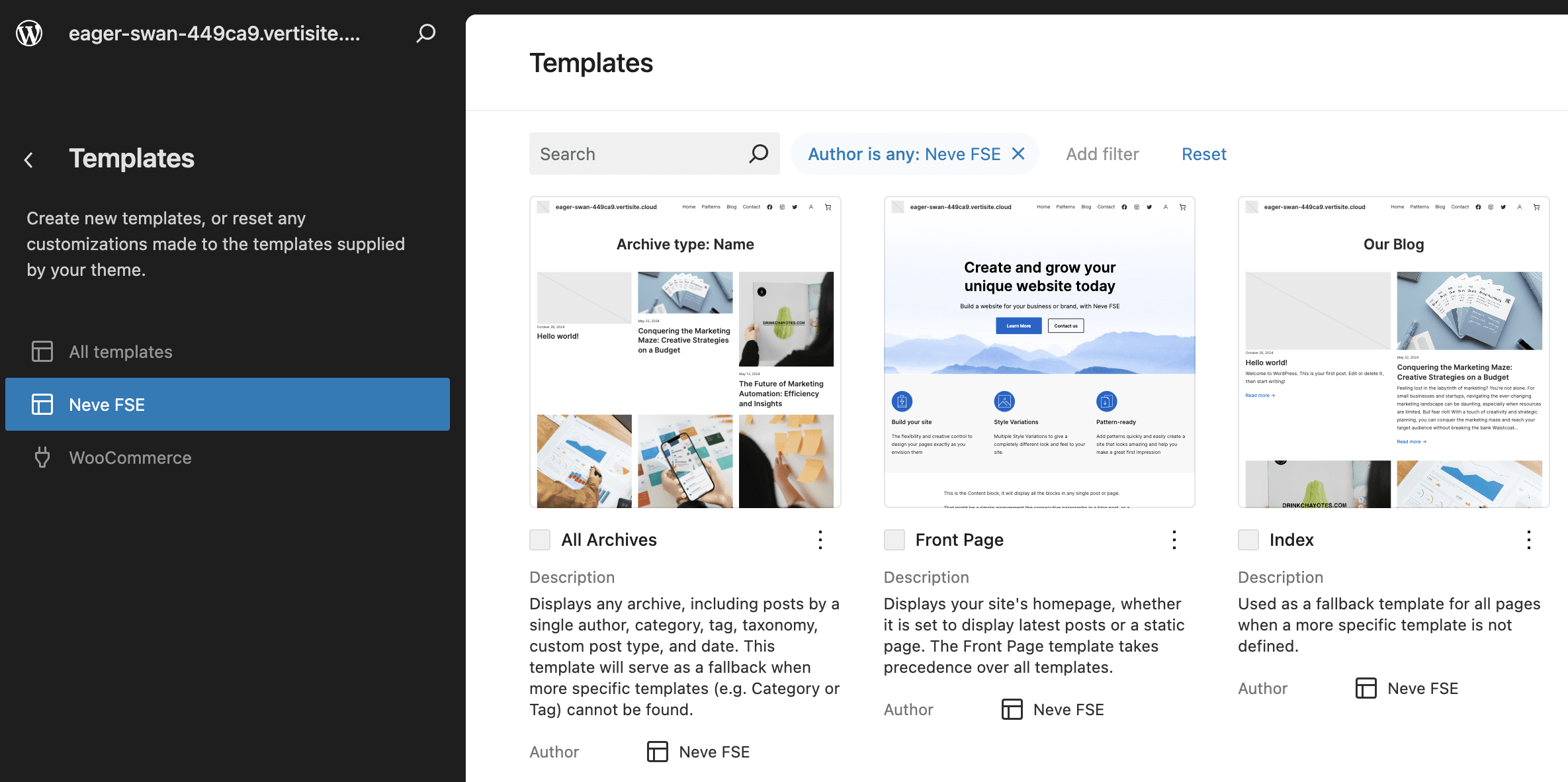
Task: Tick the Front Page checkbox
Action: coord(894,540)
